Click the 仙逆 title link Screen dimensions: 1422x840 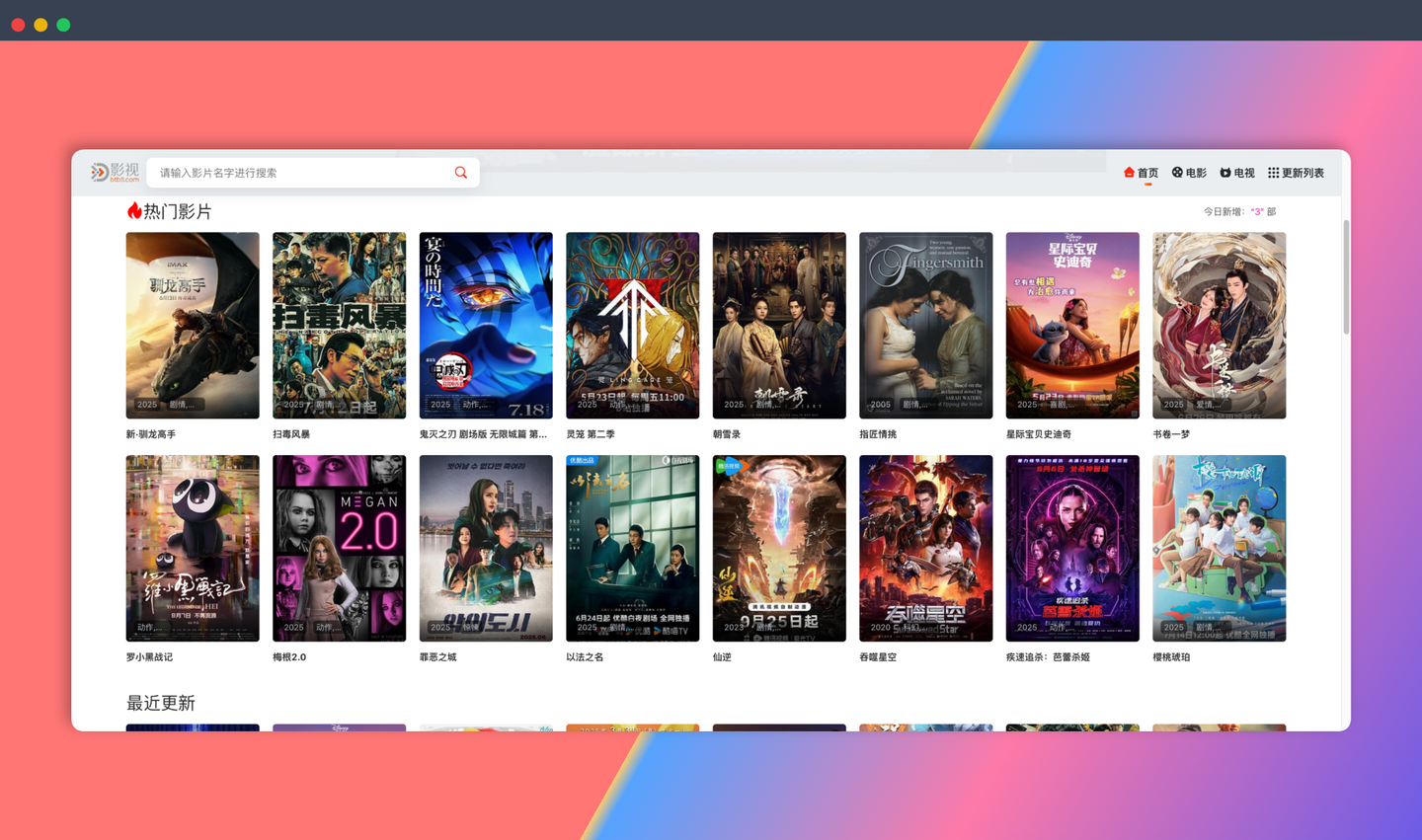722,657
